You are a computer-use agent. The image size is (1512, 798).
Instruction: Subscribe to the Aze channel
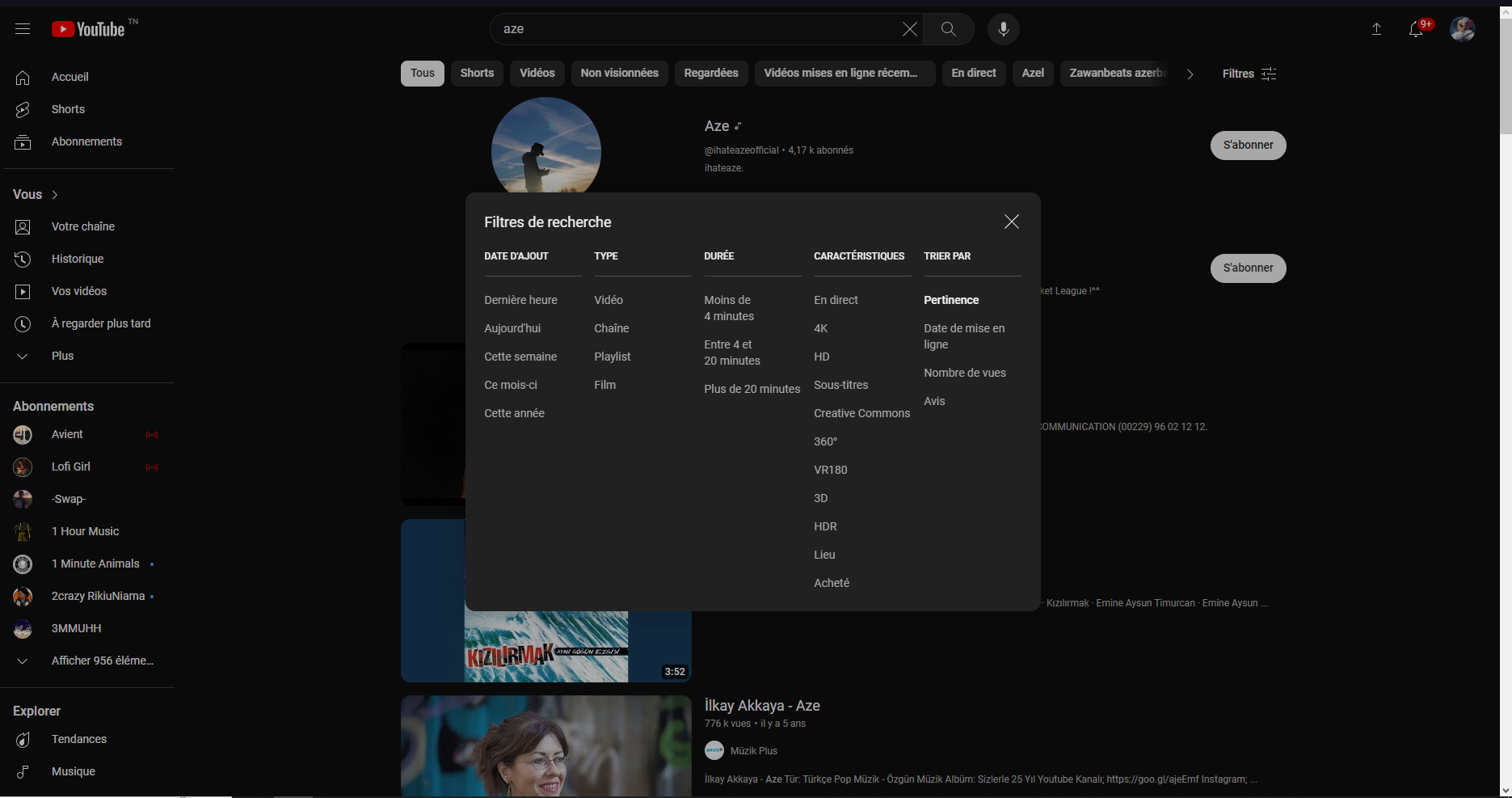pos(1248,146)
